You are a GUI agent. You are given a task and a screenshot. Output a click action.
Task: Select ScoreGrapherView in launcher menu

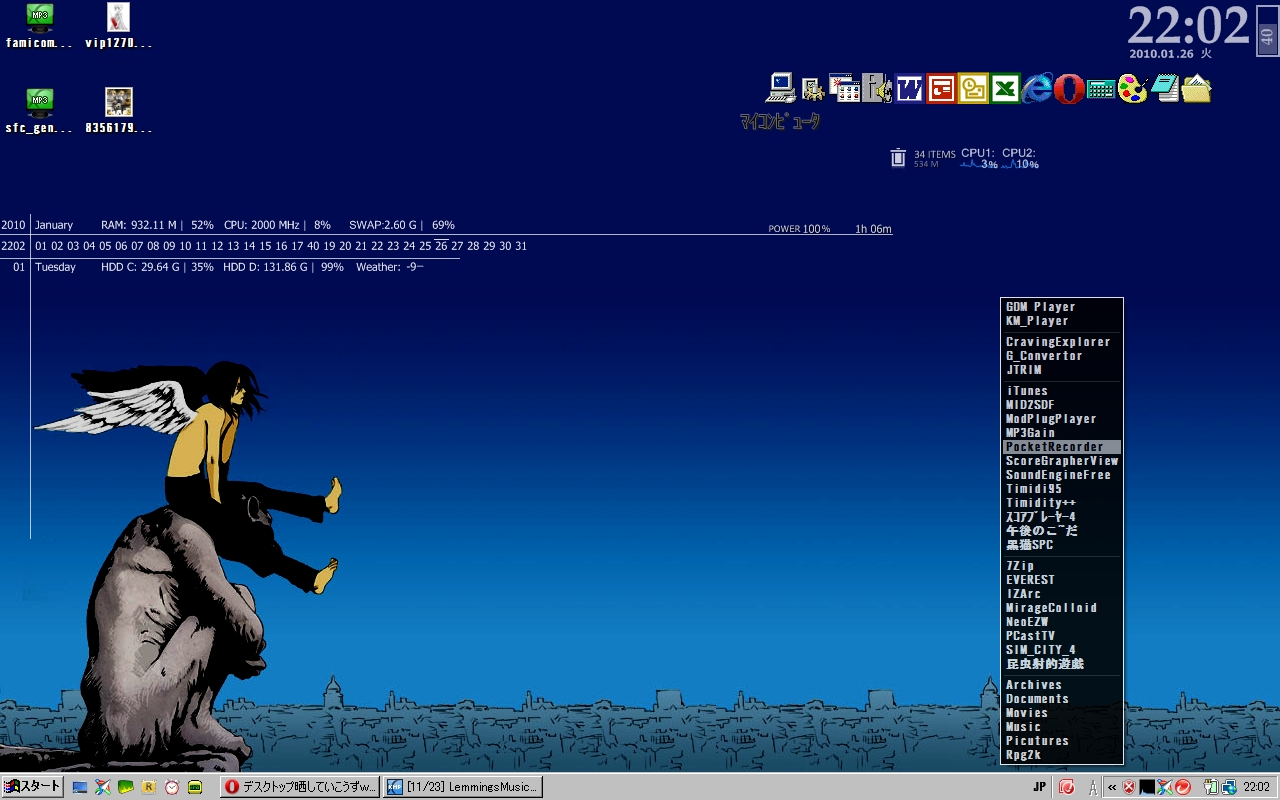1062,461
